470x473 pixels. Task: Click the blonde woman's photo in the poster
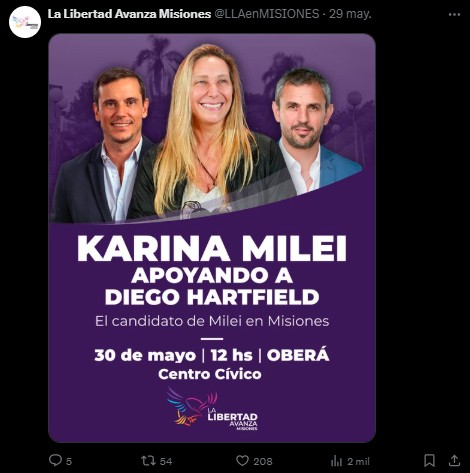[x=207, y=132]
